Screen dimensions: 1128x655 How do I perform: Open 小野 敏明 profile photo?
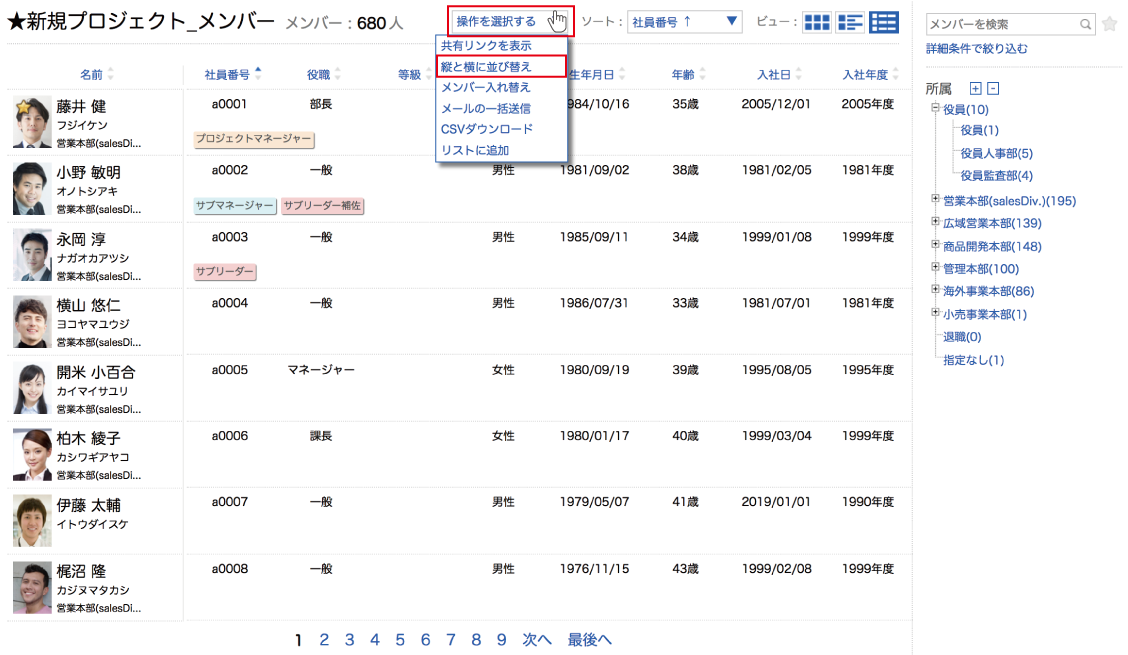32,189
